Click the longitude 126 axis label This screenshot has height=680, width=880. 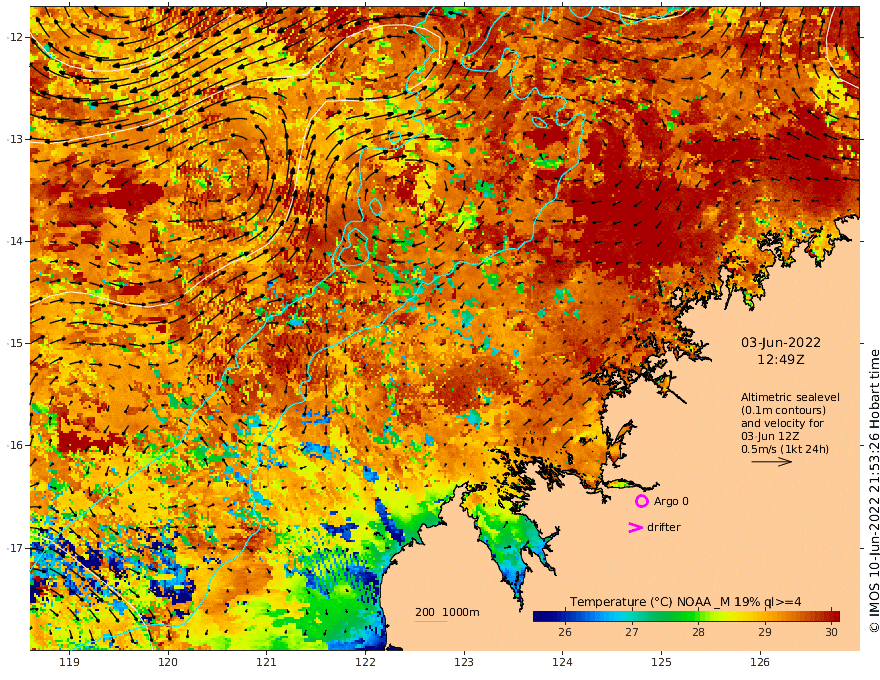(760, 662)
